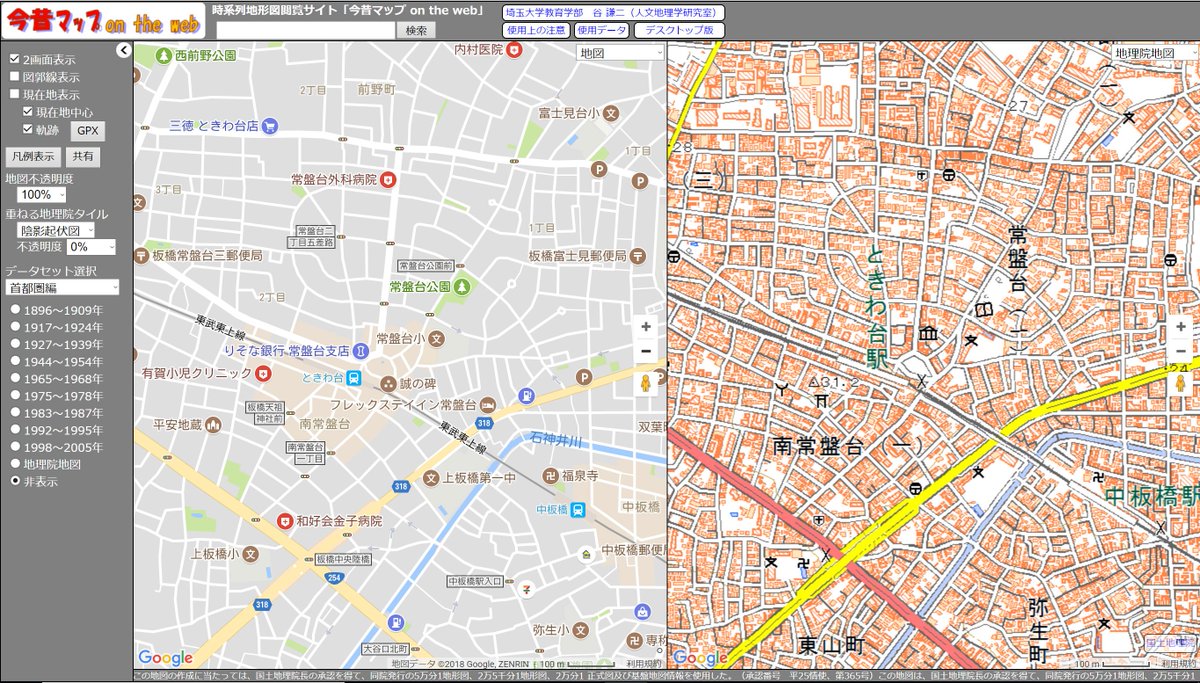Screen dimensions: 1200x683
Task: Click the 誠の碑 monument marker icon
Action: (387, 385)
